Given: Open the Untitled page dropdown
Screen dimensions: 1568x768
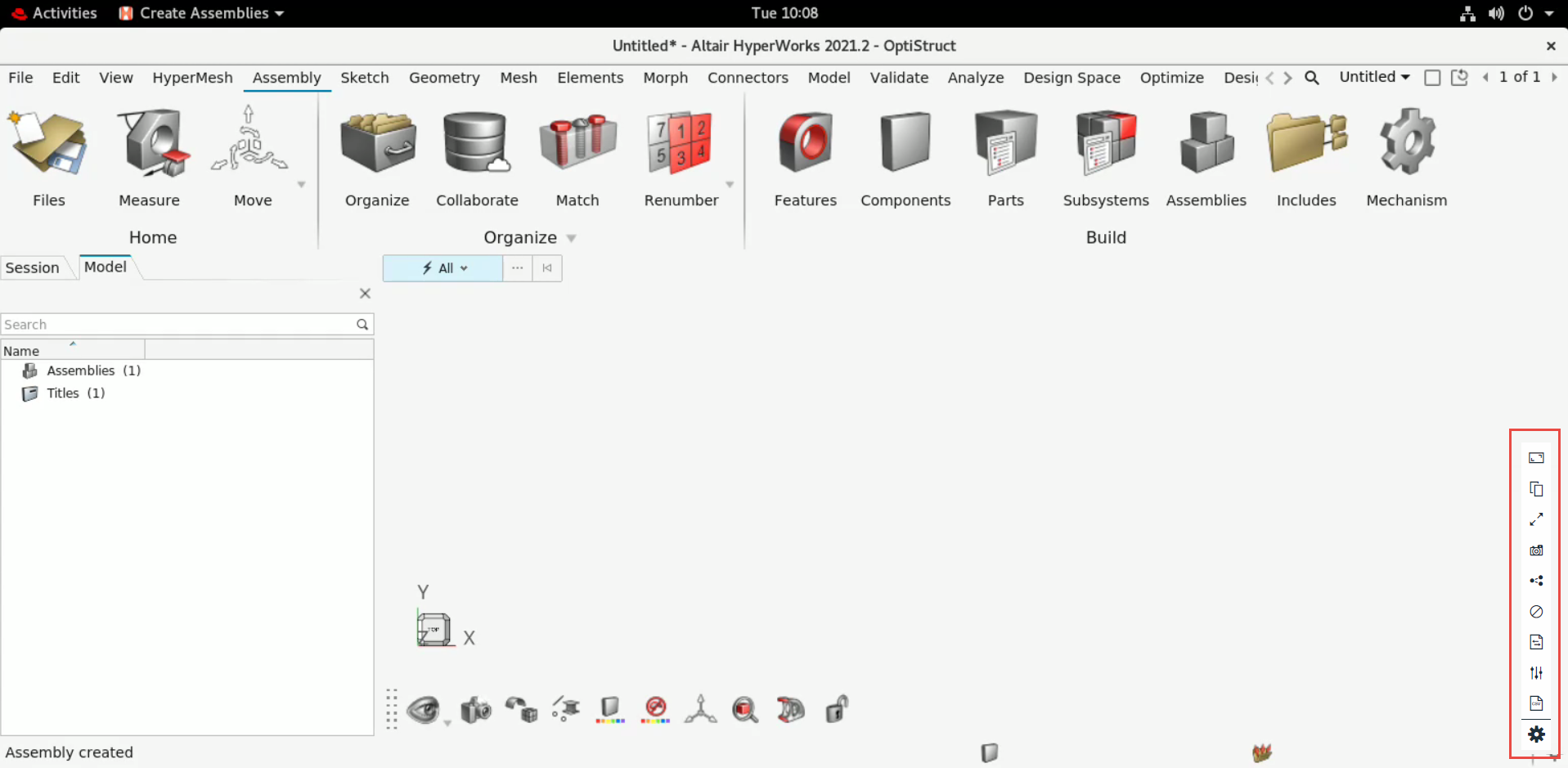Looking at the screenshot, I should [1374, 77].
